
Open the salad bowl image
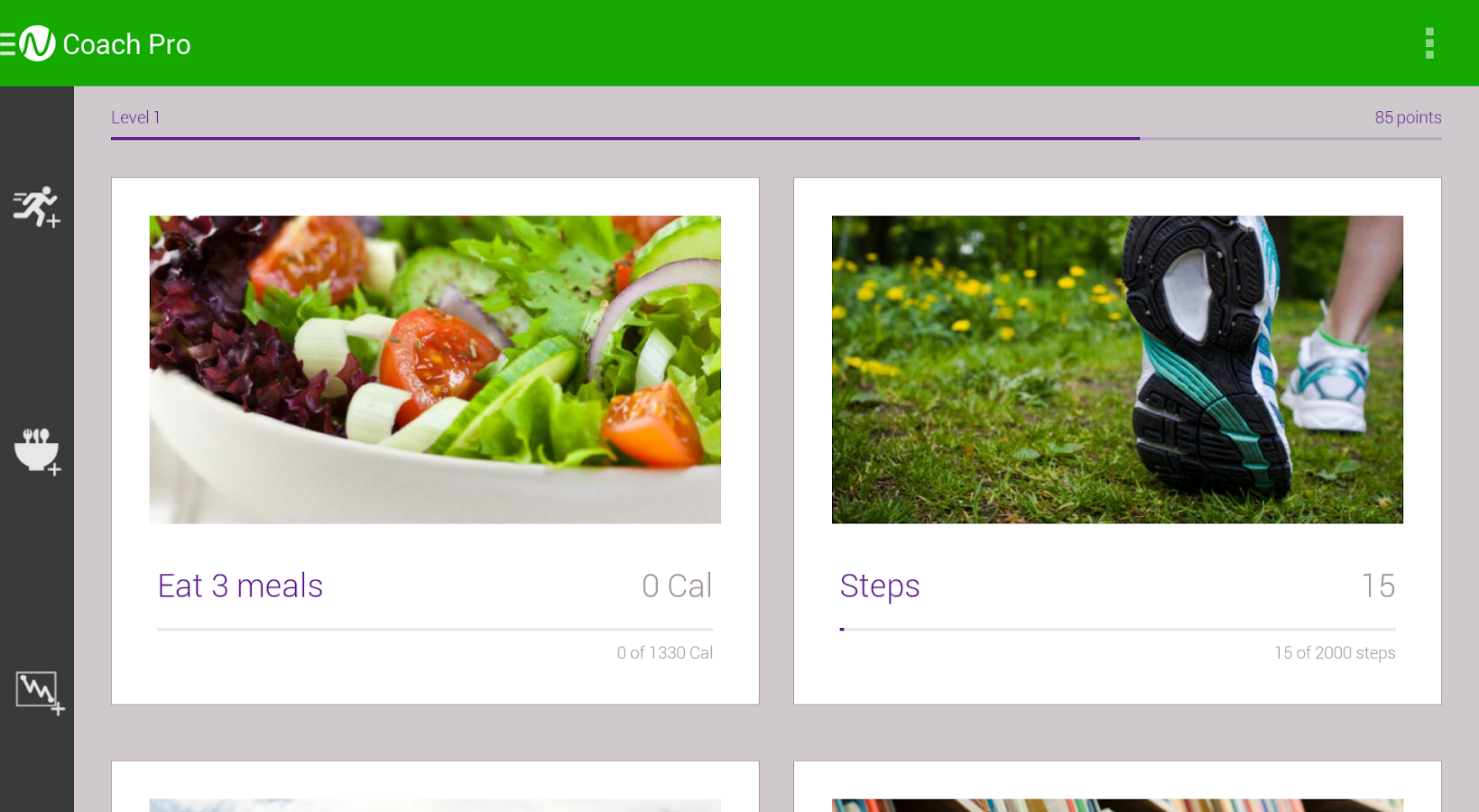coord(435,369)
